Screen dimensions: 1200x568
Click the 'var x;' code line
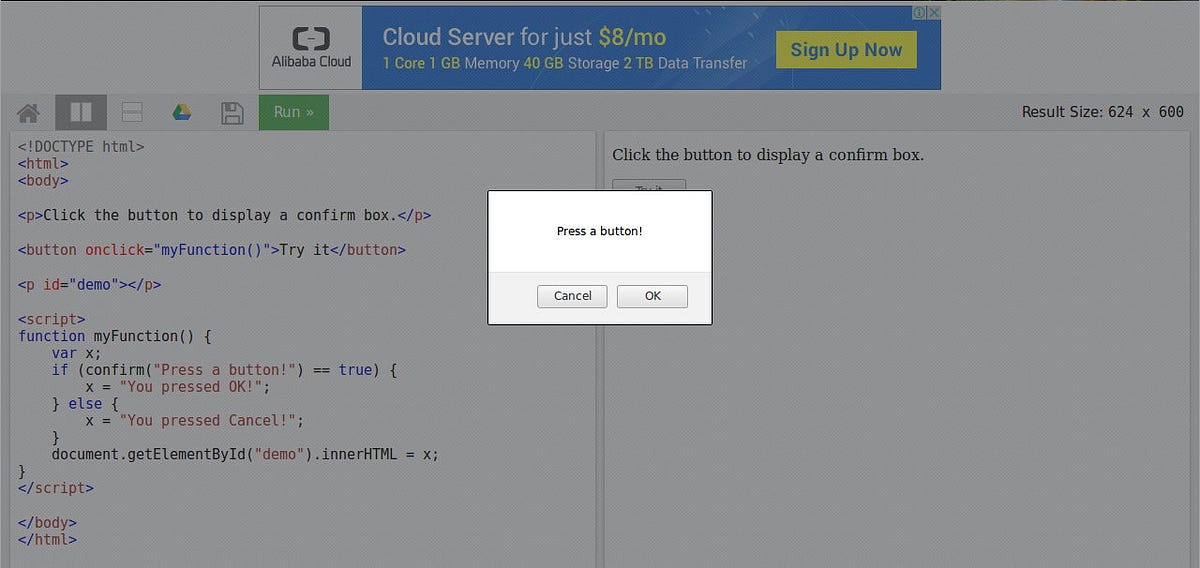[77, 353]
